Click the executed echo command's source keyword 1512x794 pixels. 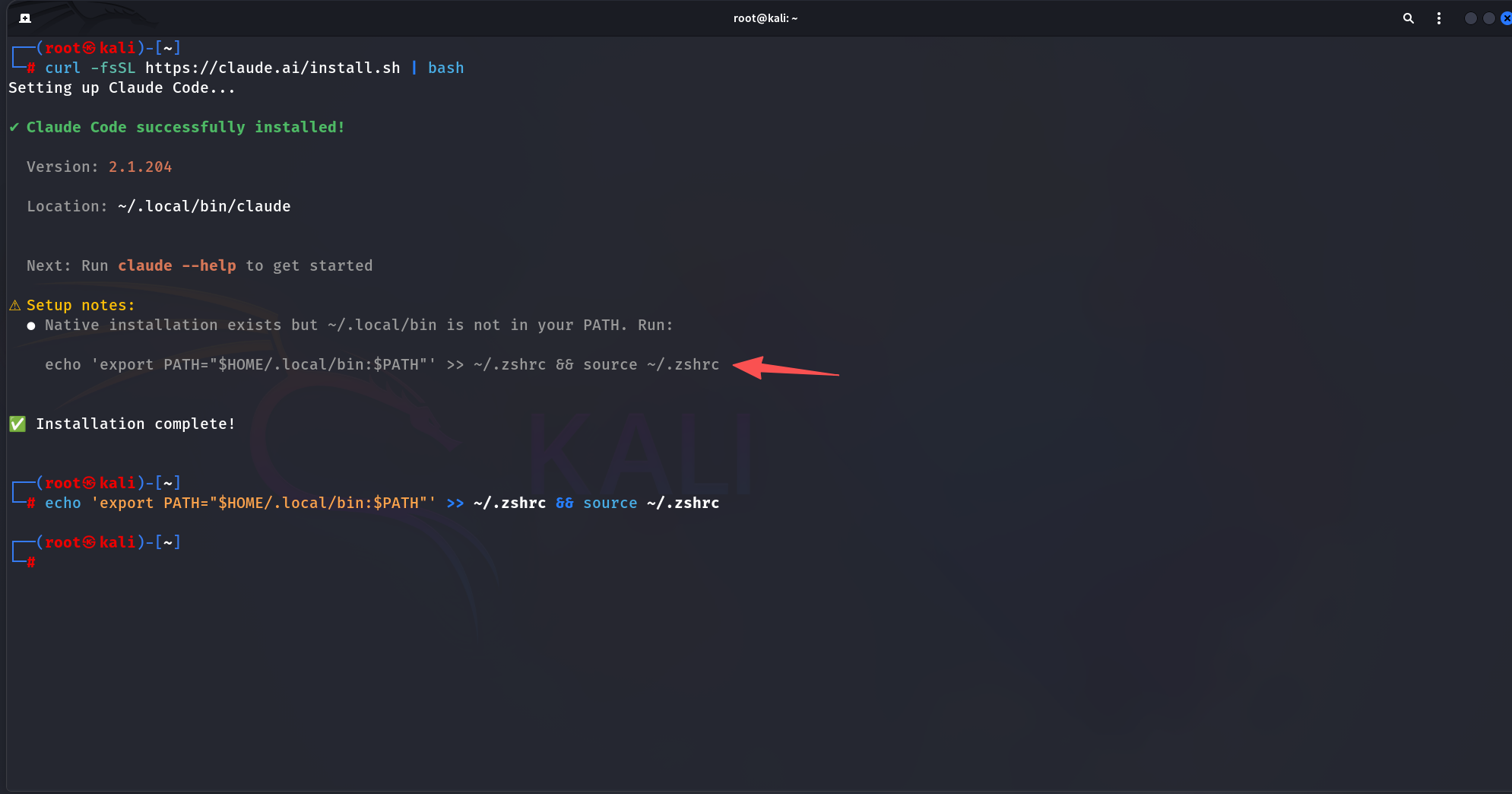coord(610,503)
